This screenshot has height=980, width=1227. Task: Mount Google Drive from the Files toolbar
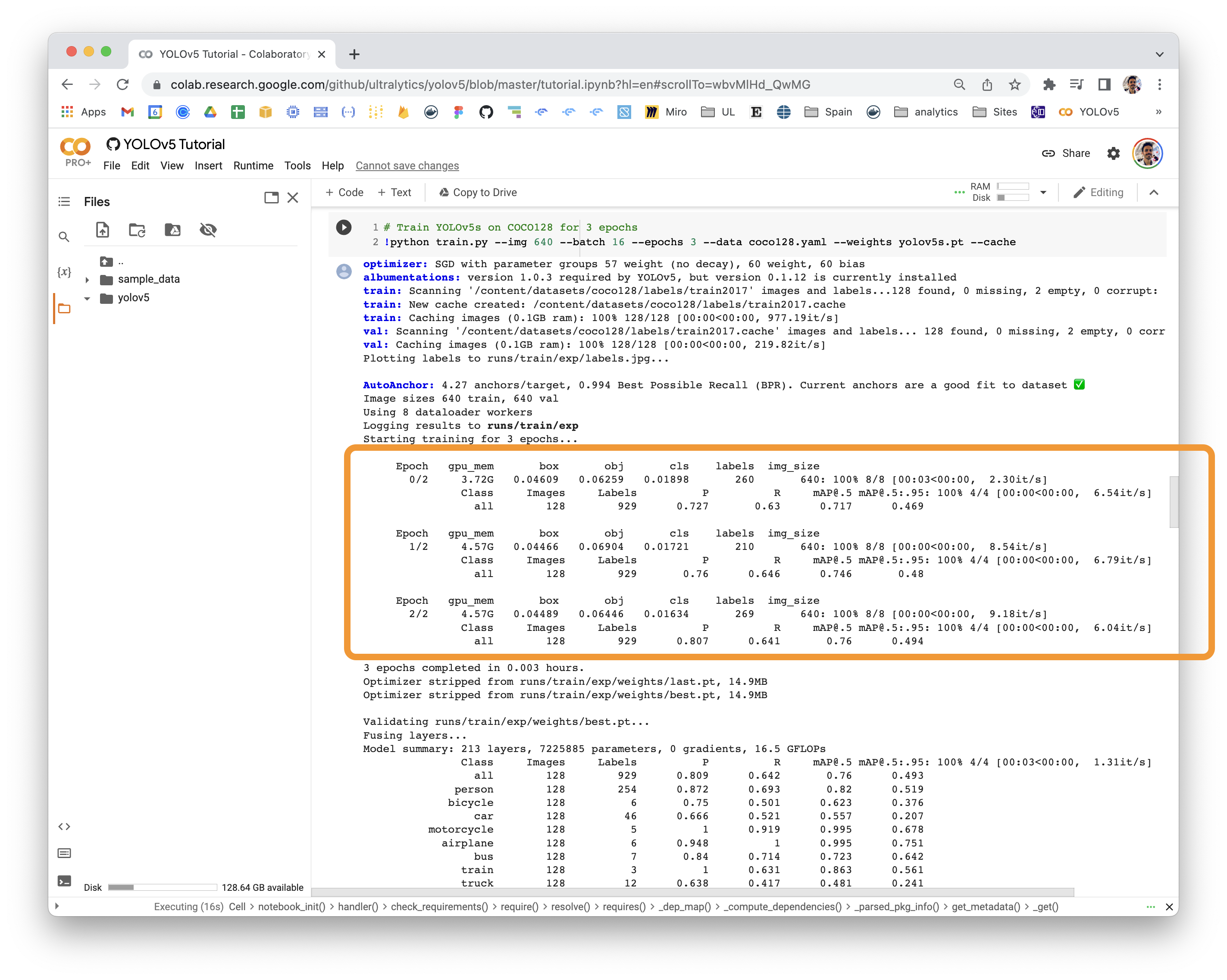tap(172, 230)
